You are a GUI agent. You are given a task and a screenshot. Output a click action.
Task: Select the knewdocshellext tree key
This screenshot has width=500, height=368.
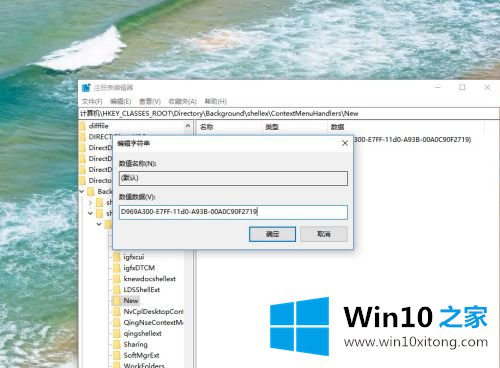[149, 279]
